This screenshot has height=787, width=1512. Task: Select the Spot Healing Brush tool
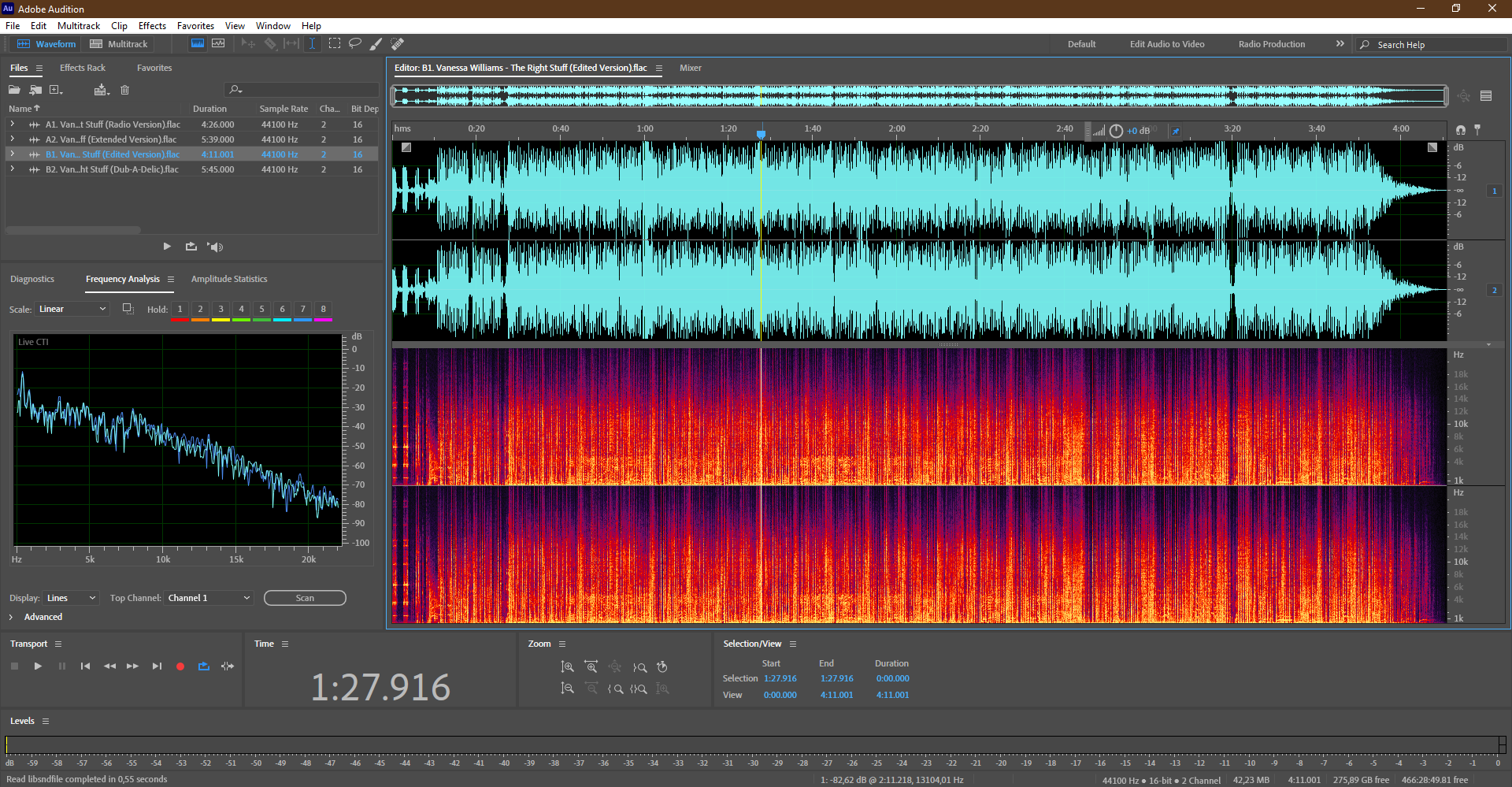(x=398, y=44)
